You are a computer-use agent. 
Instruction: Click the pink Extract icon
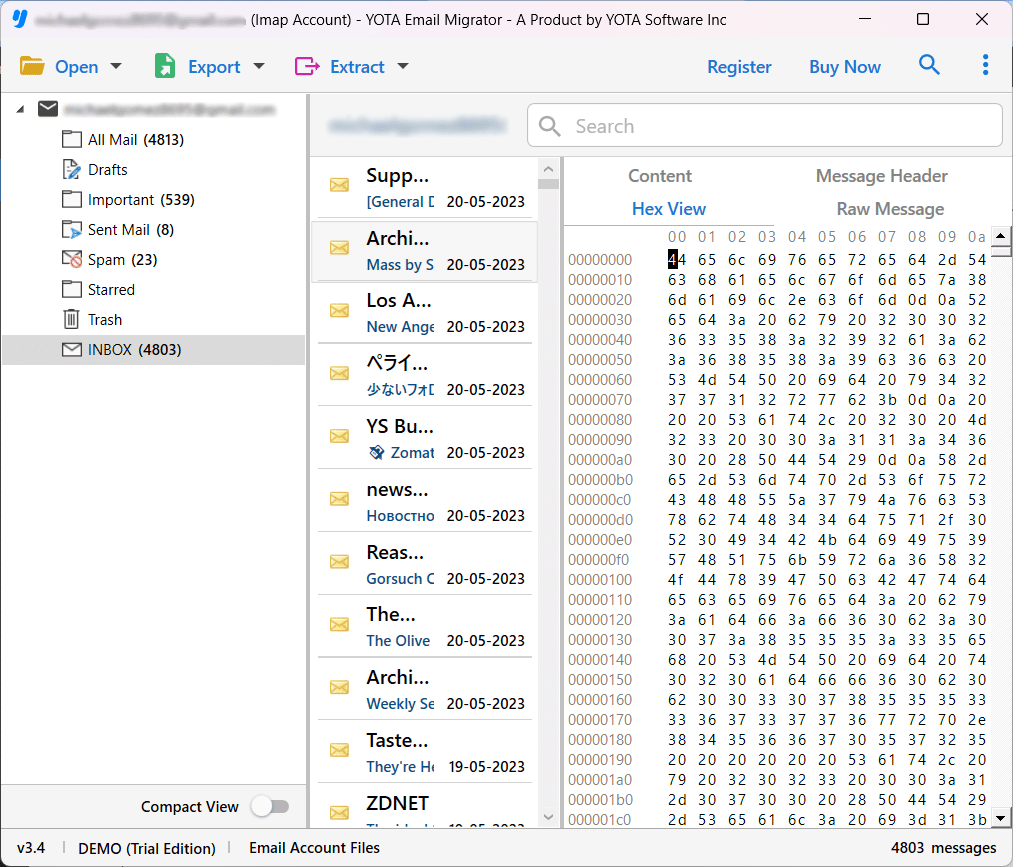[x=307, y=66]
